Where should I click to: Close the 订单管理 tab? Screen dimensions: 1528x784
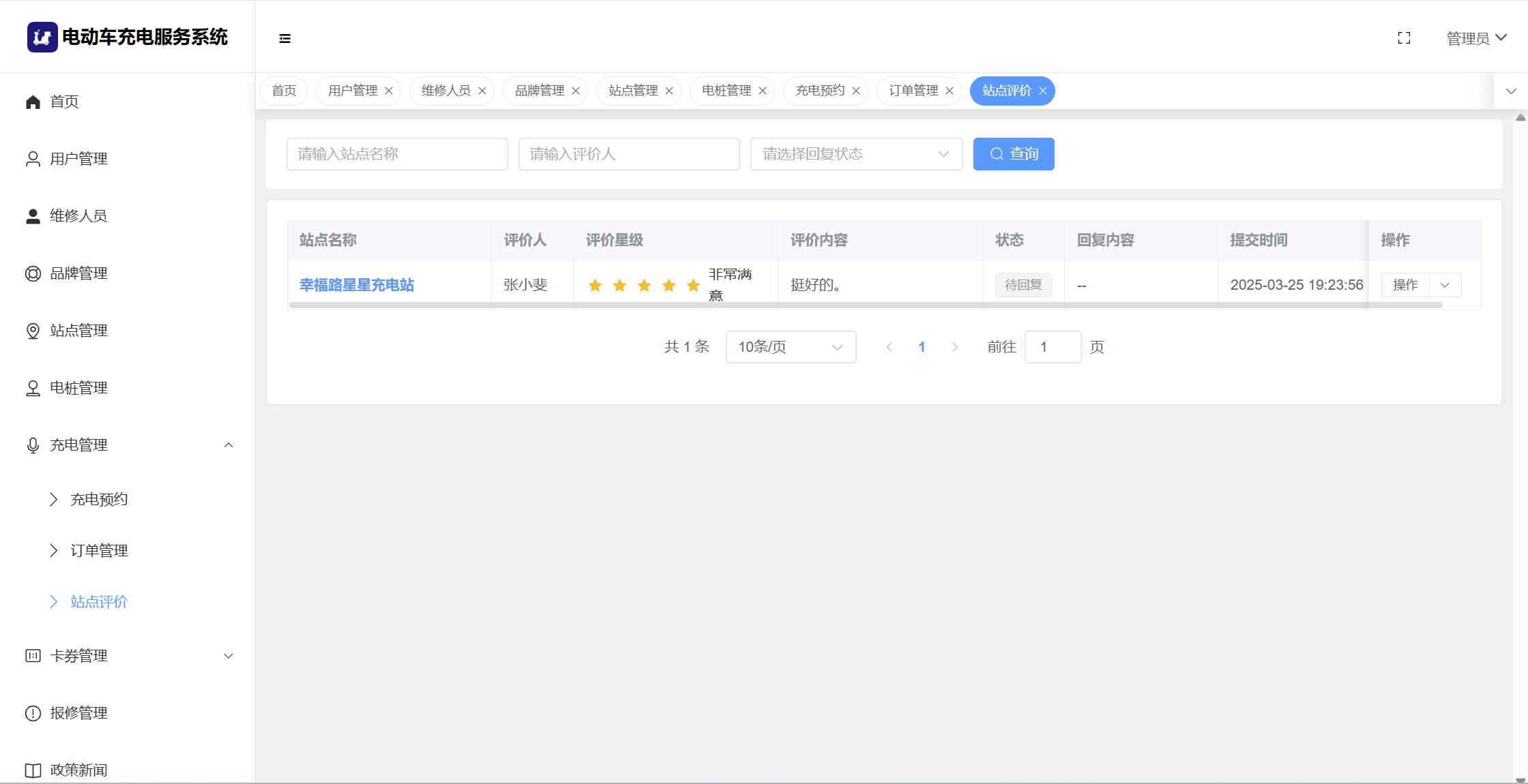[x=950, y=91]
